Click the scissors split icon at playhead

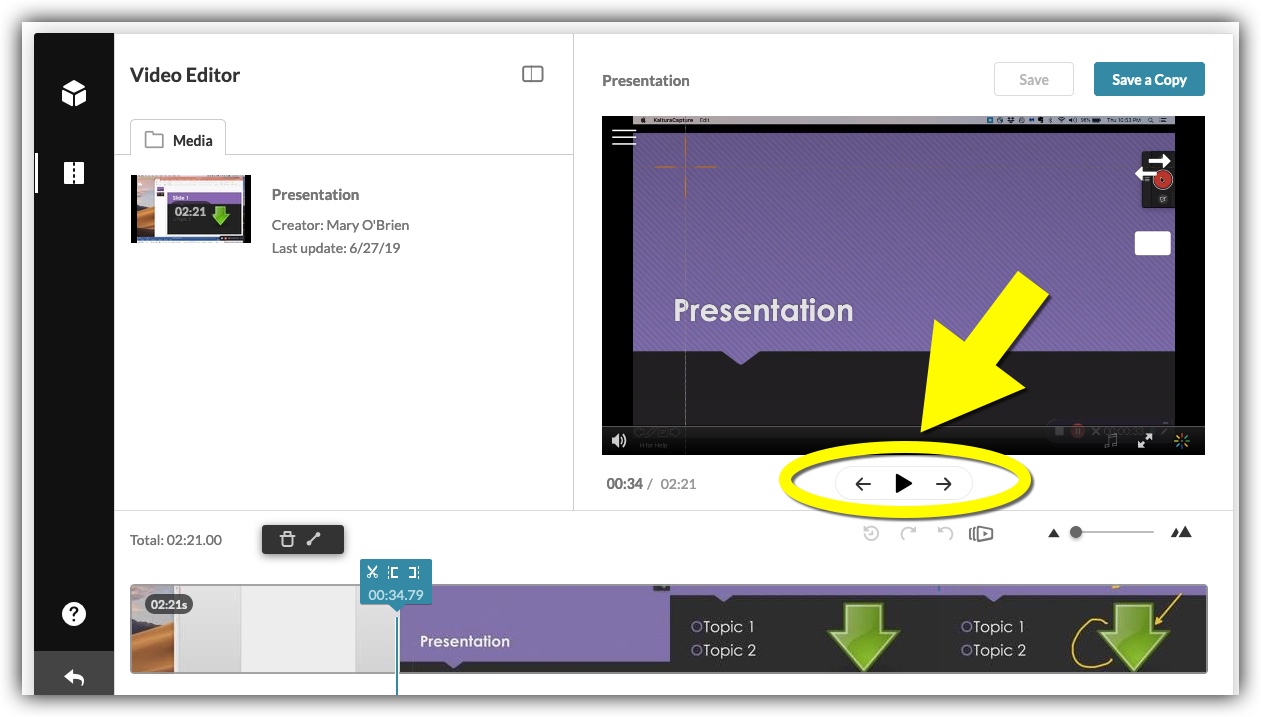point(372,572)
